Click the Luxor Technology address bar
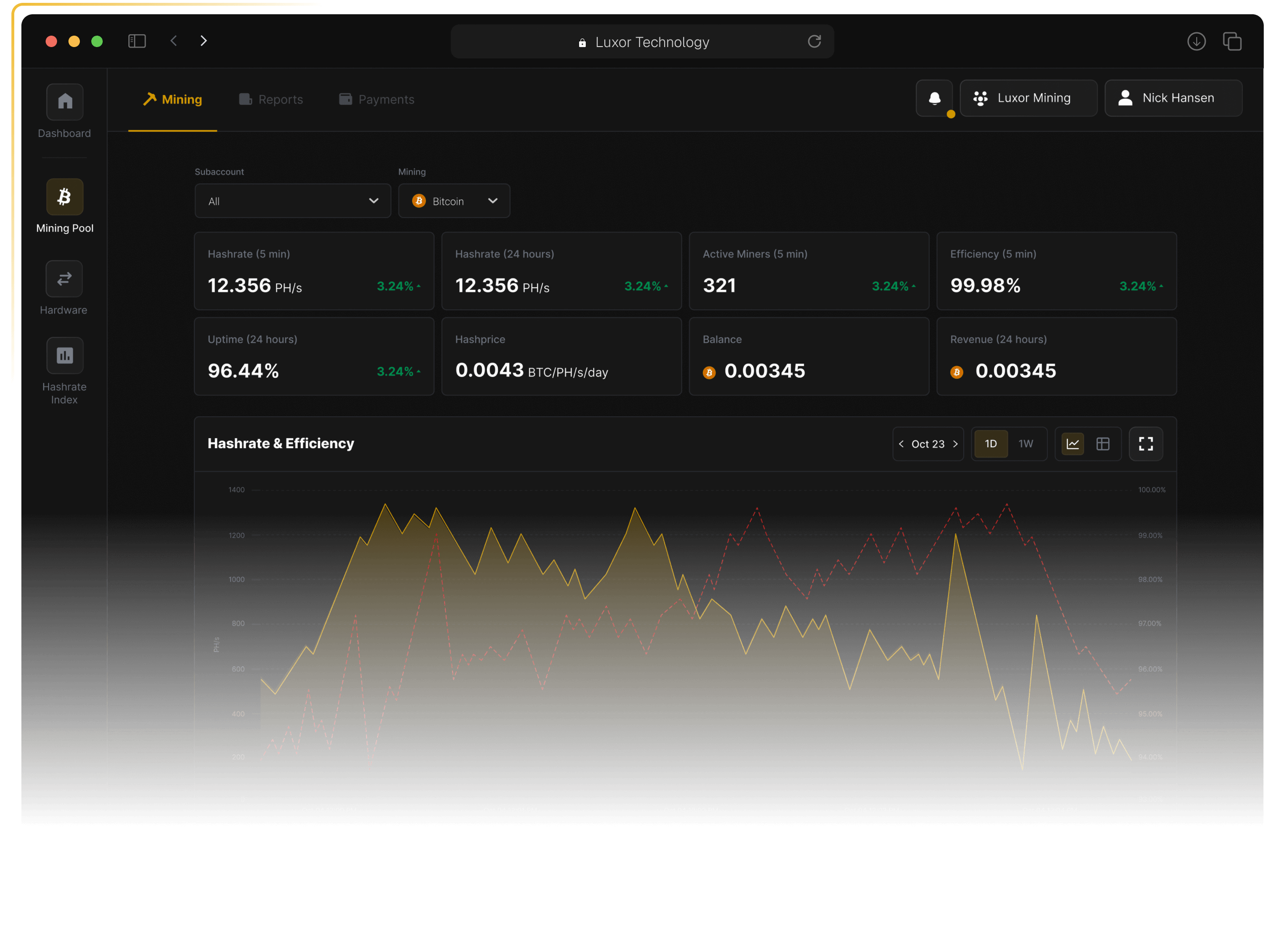Viewport: 1288px width, 941px height. tap(642, 41)
